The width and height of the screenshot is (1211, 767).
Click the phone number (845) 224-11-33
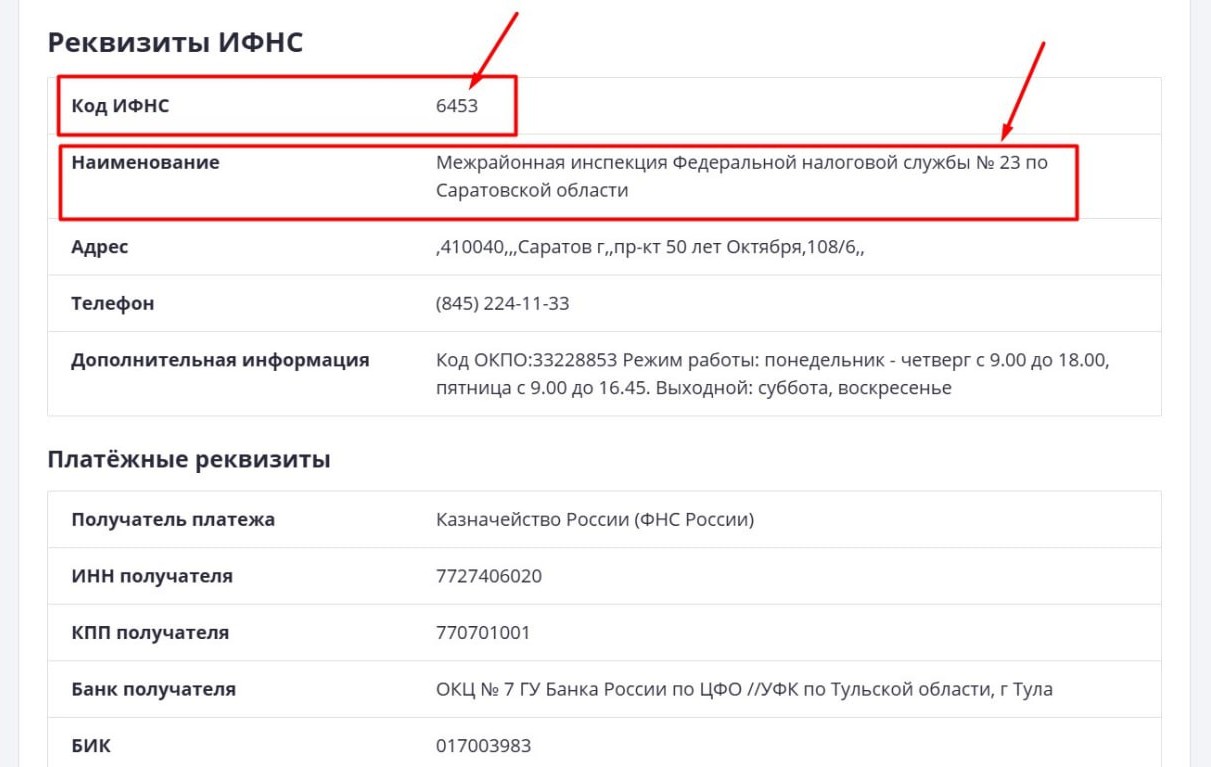pyautogui.click(x=503, y=303)
